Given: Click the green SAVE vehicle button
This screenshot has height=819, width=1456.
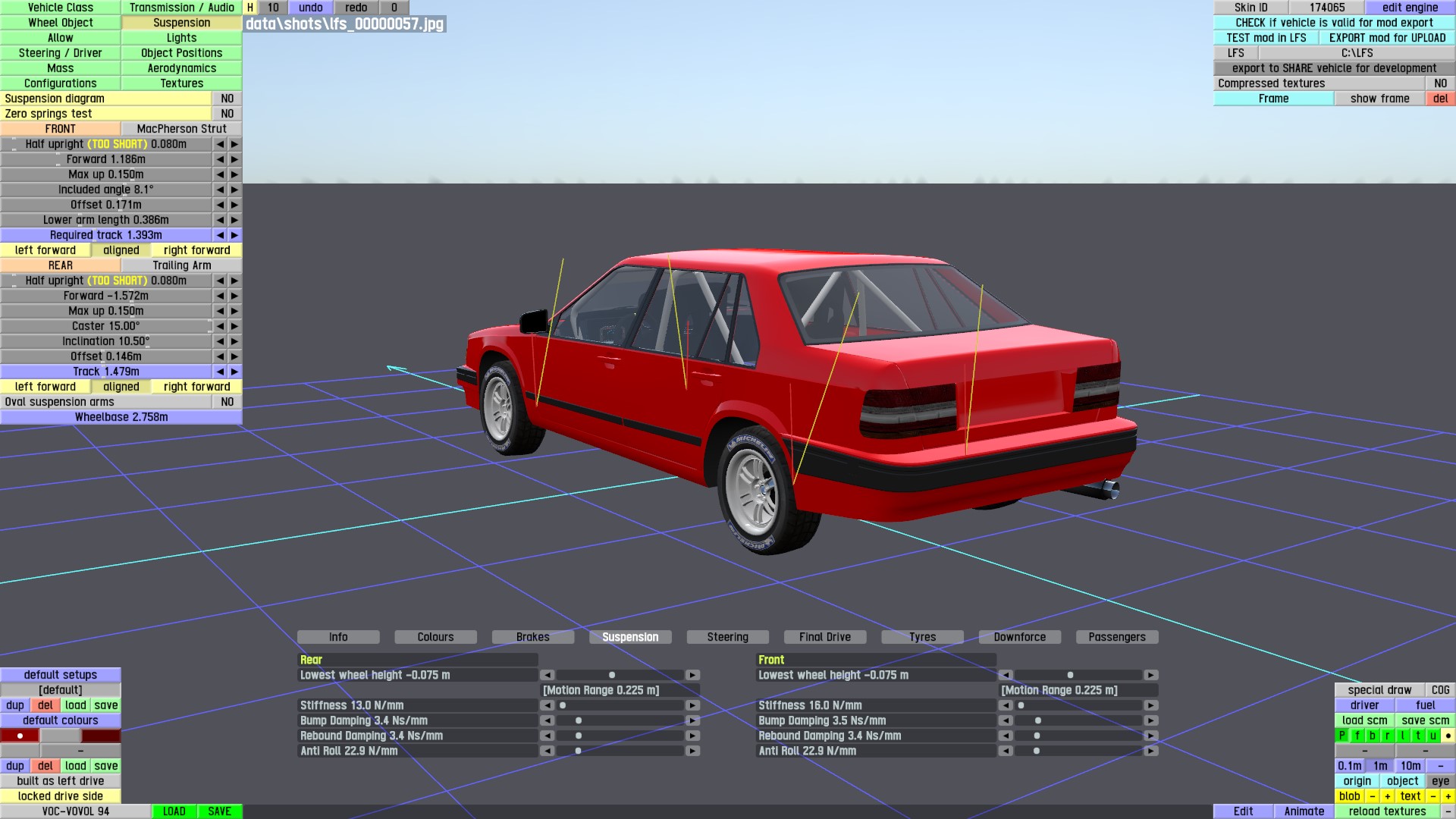Looking at the screenshot, I should pos(219,811).
